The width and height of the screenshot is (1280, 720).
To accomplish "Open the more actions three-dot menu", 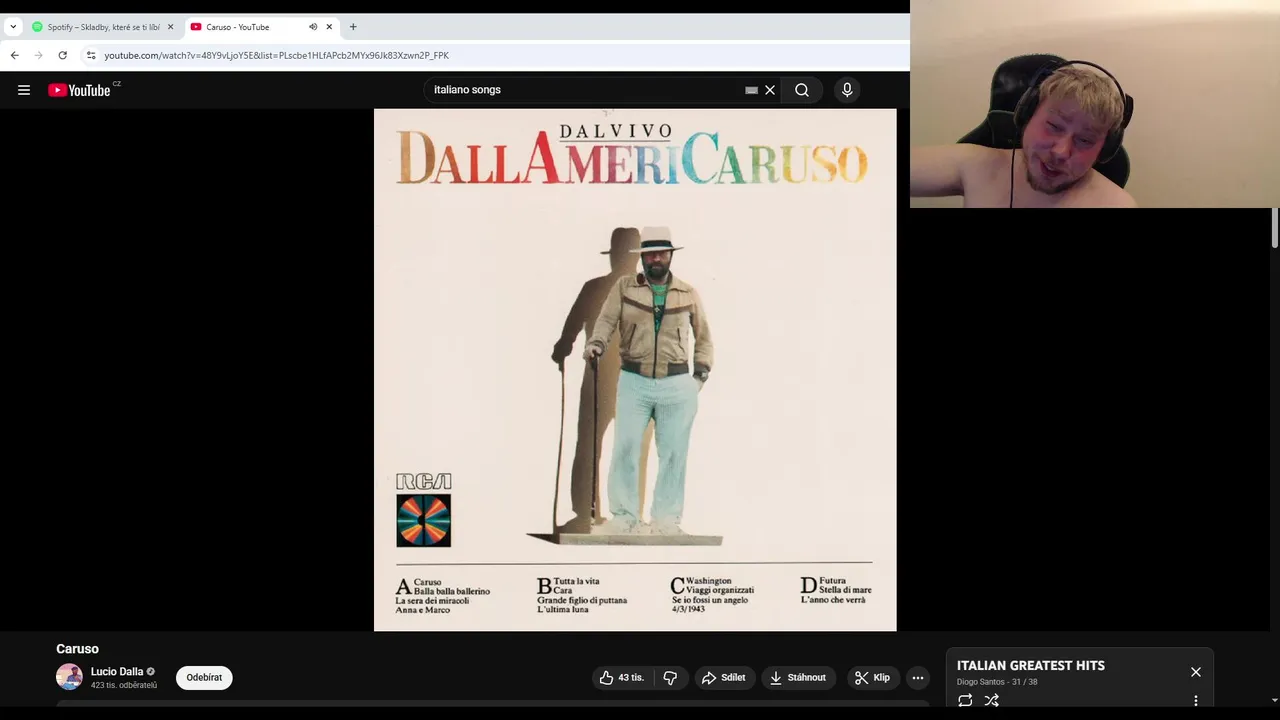I will pos(918,678).
